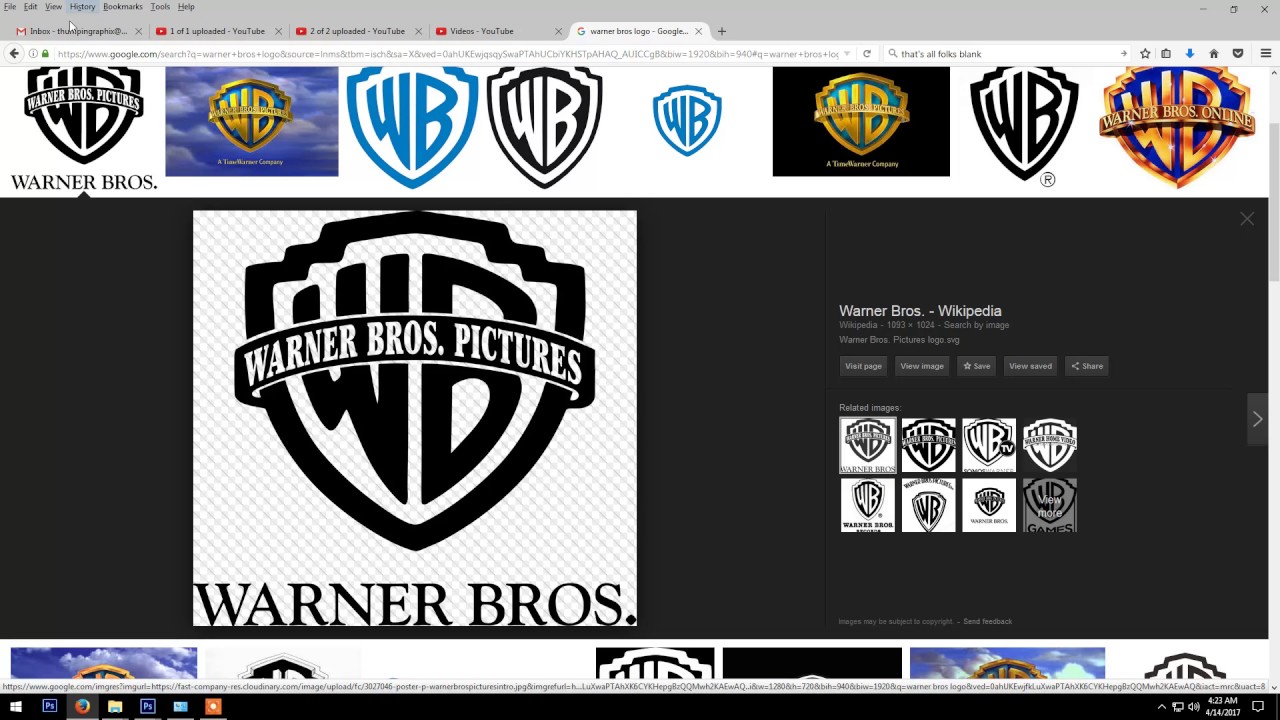
Task: Go back with the browser back arrow
Action: pyautogui.click(x=14, y=54)
